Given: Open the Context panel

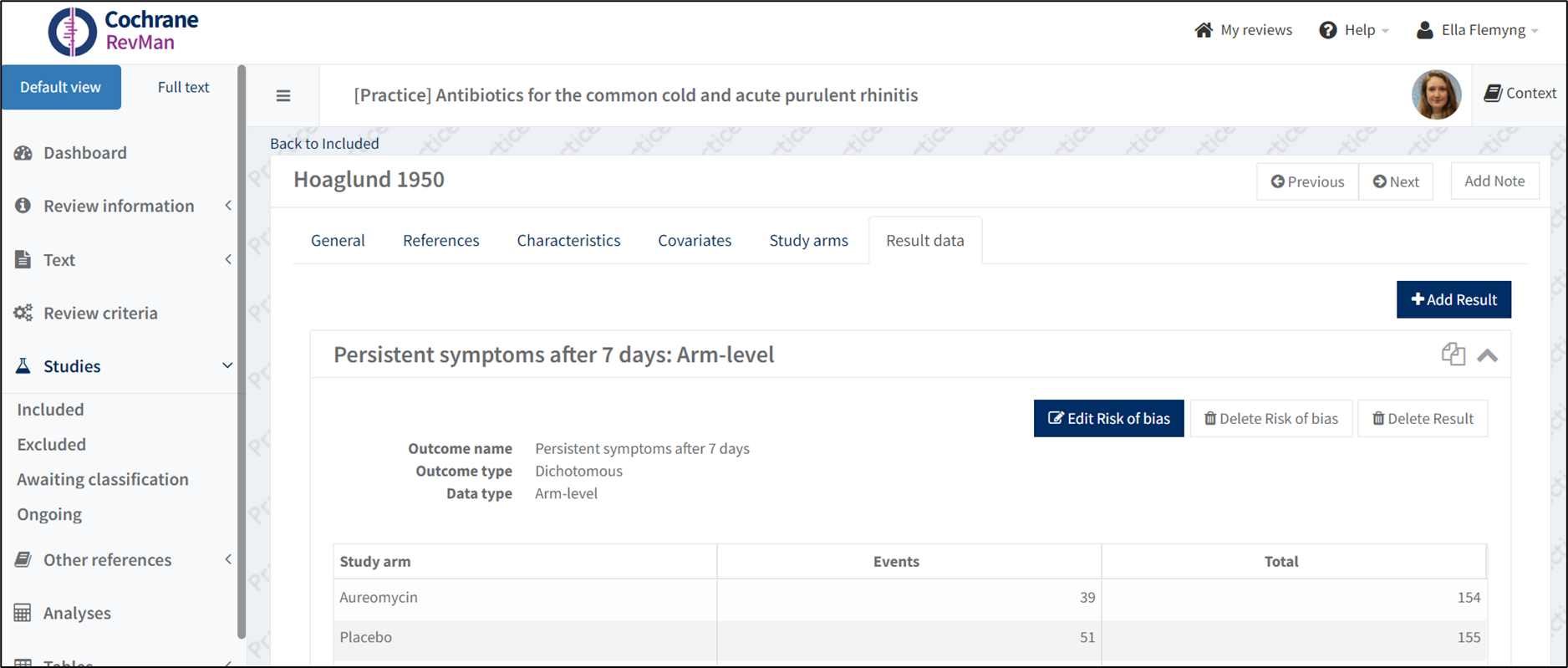Looking at the screenshot, I should pyautogui.click(x=1520, y=94).
